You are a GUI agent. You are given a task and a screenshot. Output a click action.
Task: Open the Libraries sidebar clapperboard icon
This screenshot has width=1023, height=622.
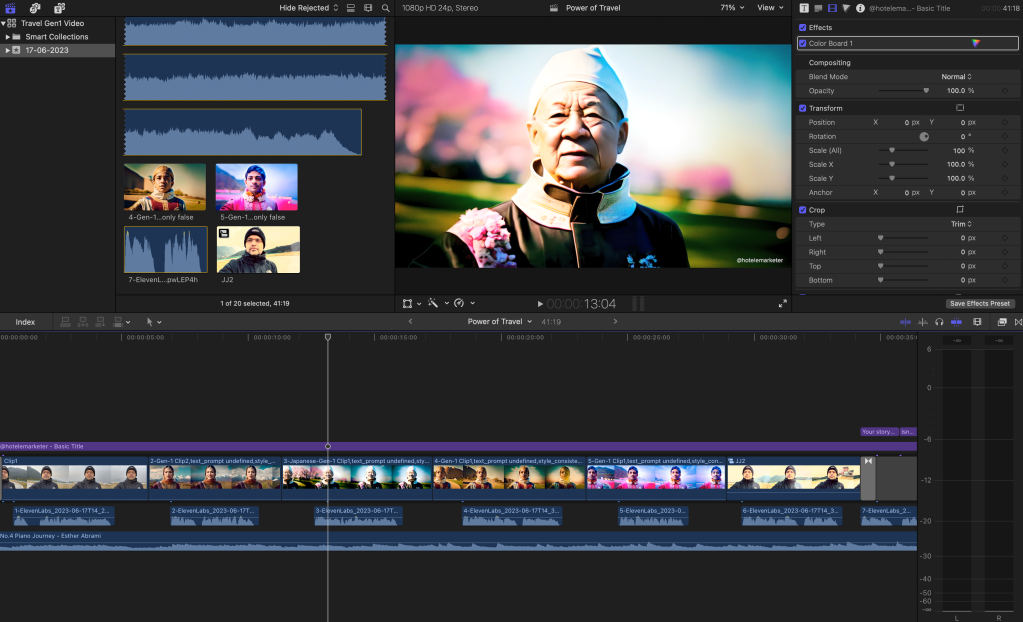[x=10, y=8]
